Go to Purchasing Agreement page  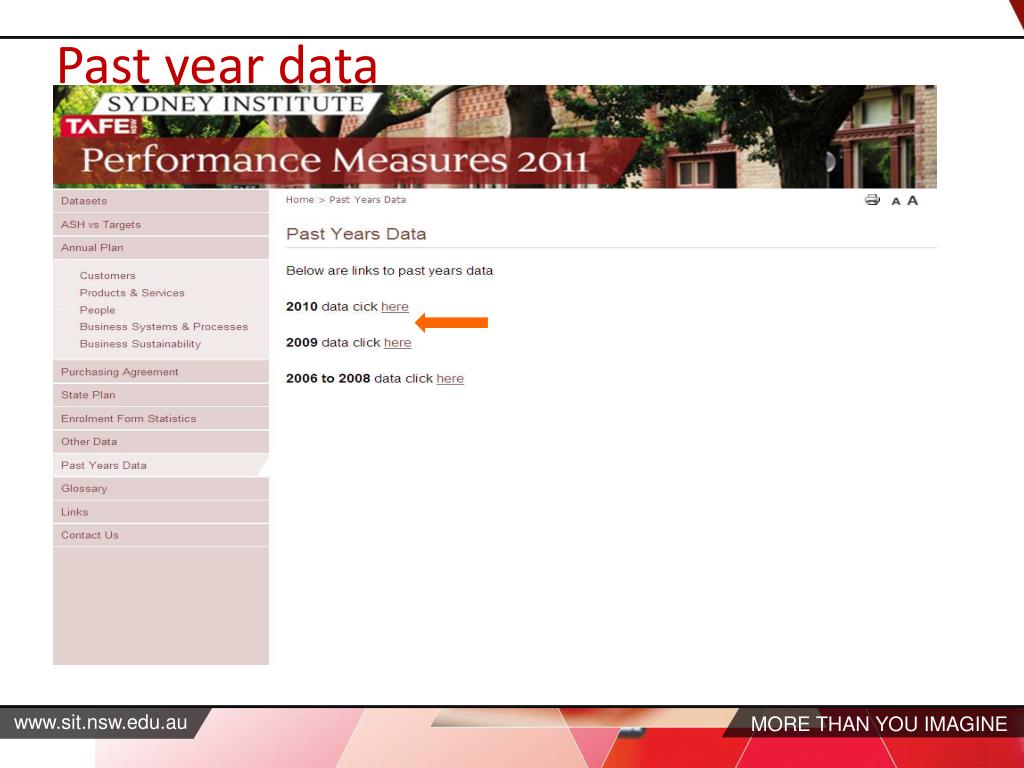tap(161, 372)
